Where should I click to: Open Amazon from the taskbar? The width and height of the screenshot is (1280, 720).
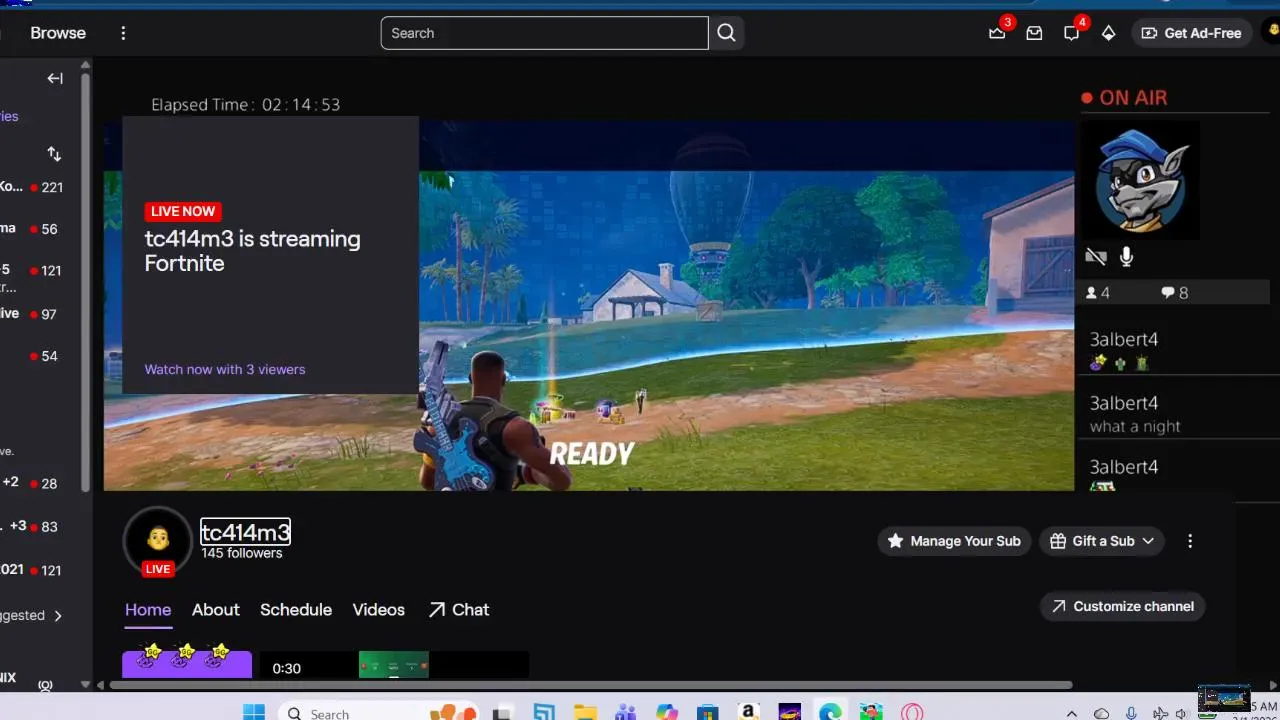(x=748, y=713)
